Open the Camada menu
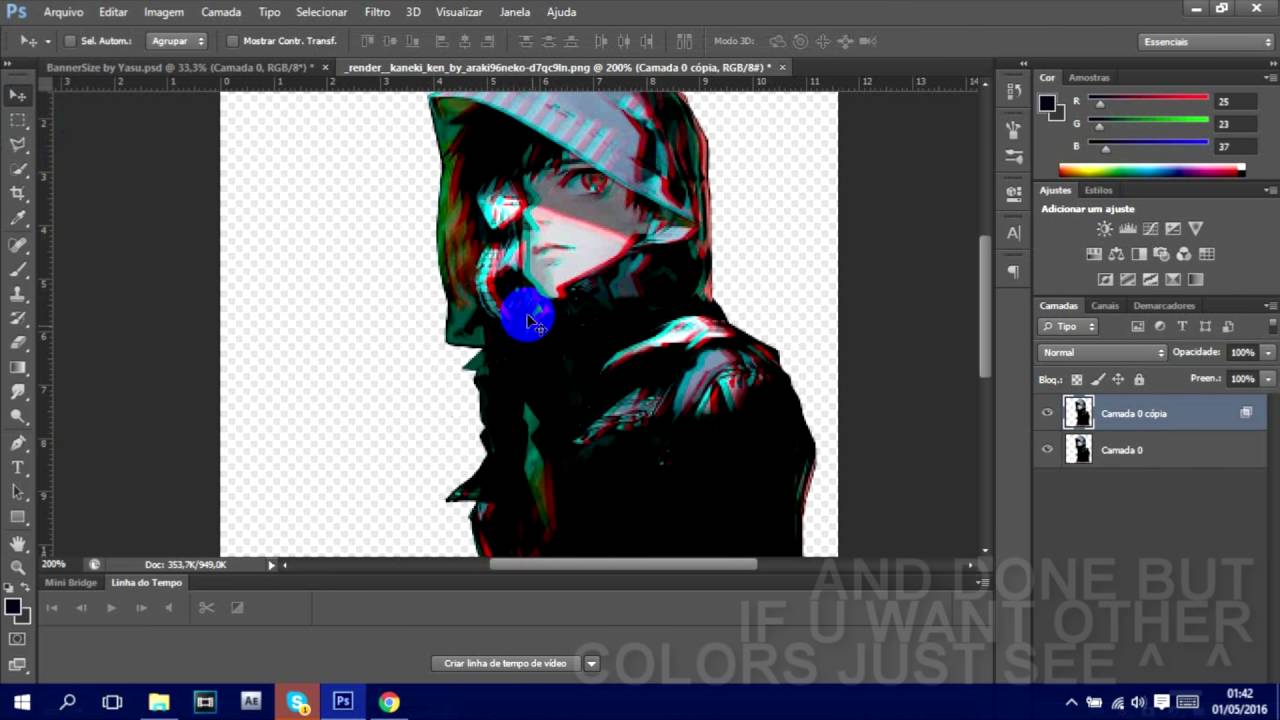The height and width of the screenshot is (720, 1280). point(221,12)
